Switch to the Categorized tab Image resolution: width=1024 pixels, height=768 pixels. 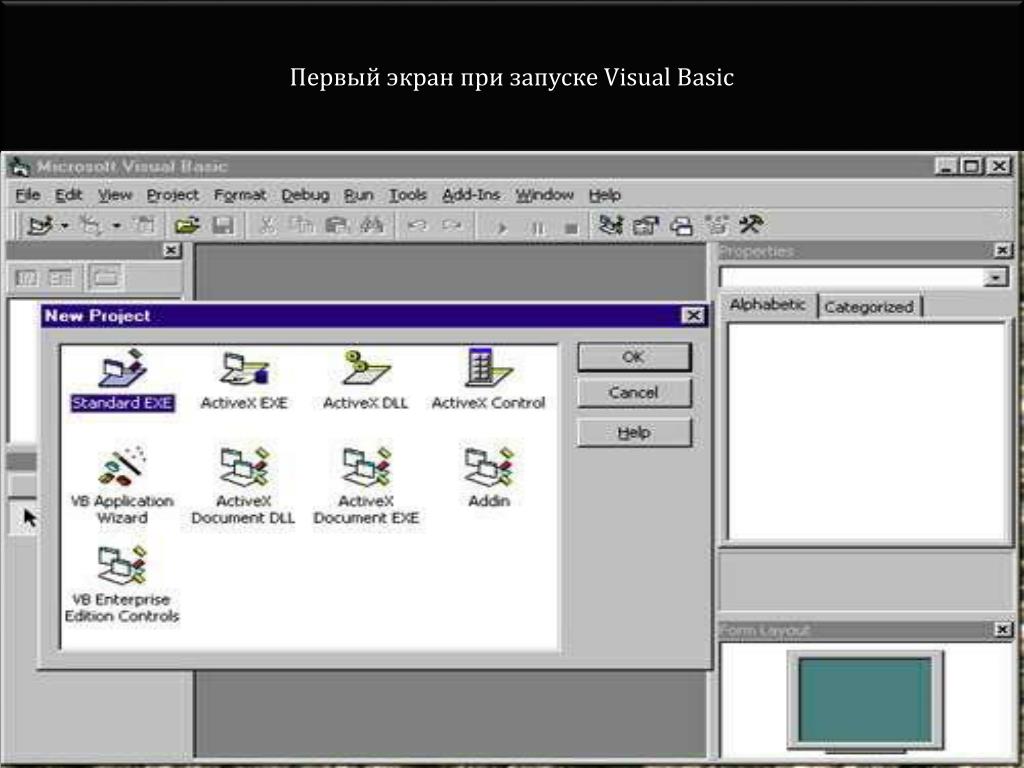(869, 306)
